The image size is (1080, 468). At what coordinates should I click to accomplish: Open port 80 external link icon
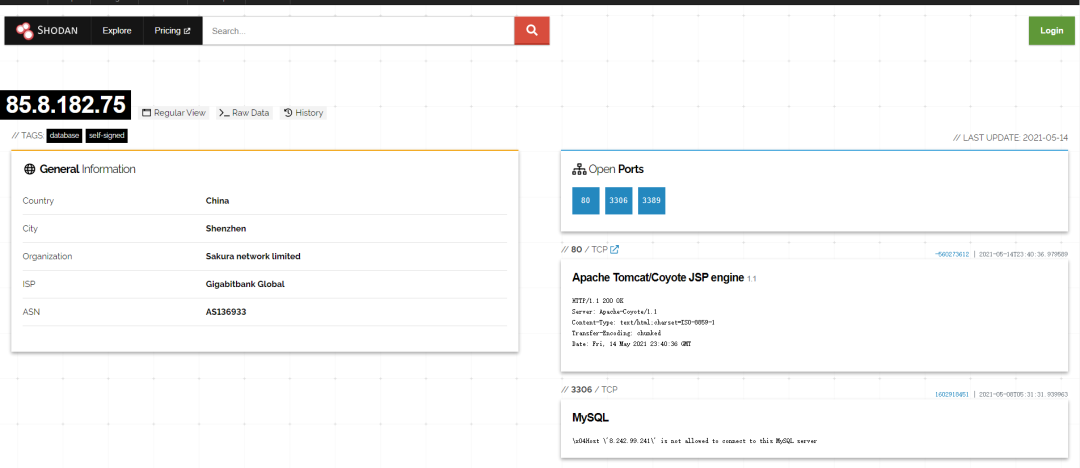[x=614, y=250]
